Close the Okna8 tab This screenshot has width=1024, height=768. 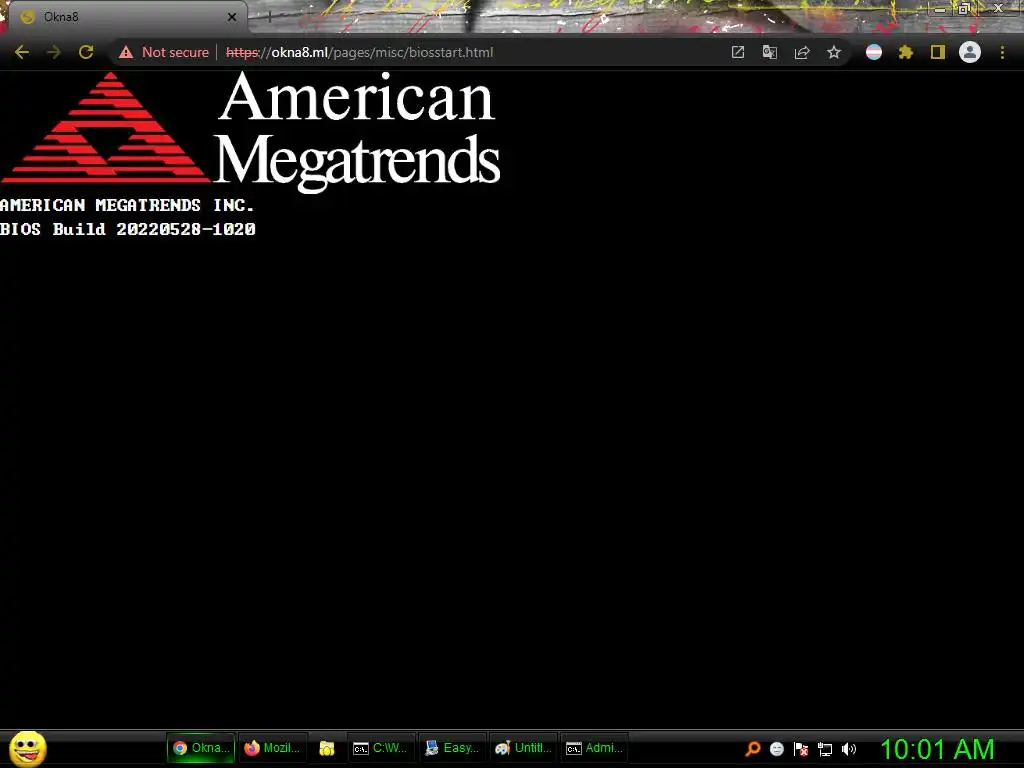232,17
